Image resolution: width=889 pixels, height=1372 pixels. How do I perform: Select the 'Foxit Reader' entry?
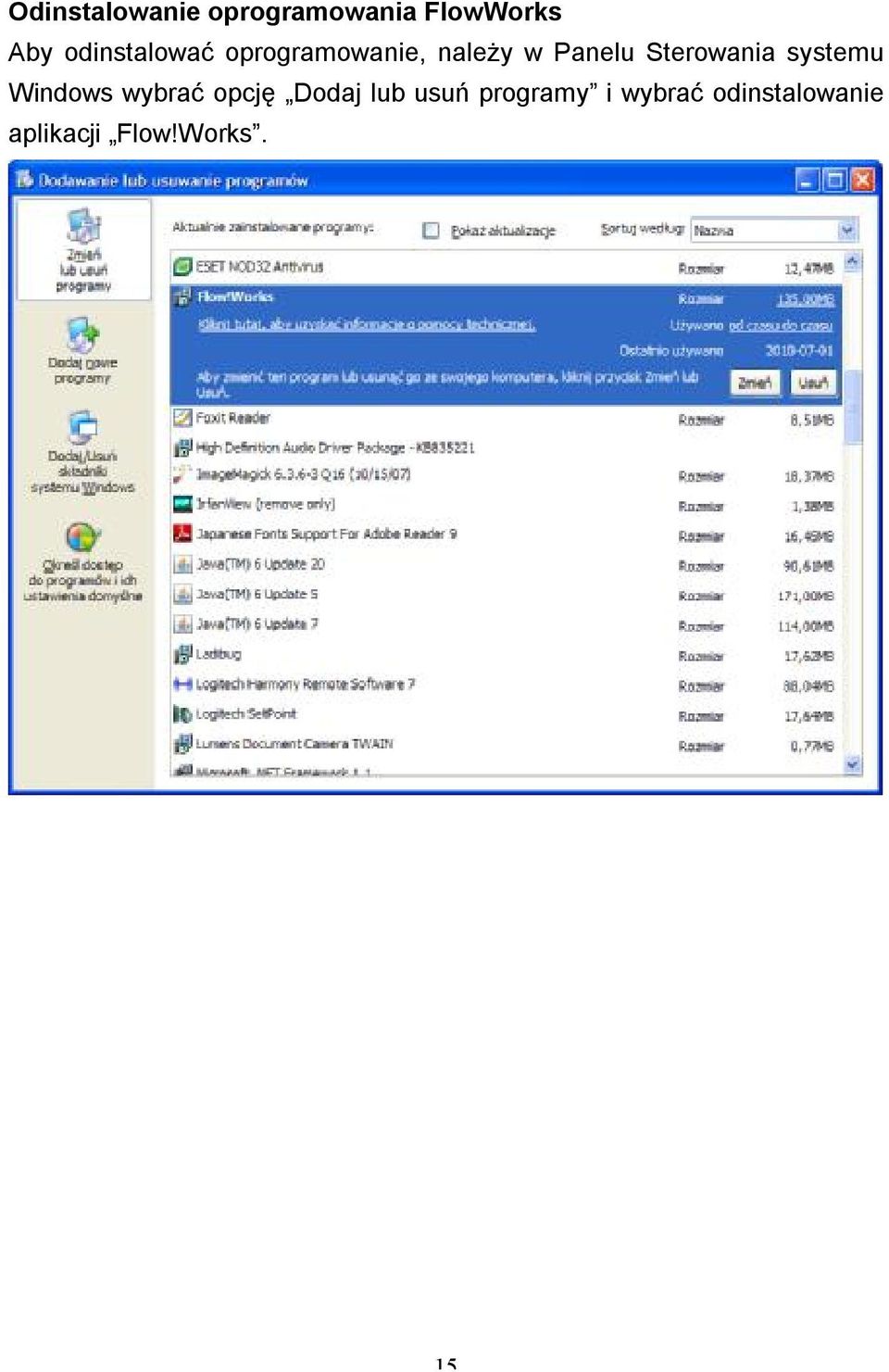coord(507,419)
